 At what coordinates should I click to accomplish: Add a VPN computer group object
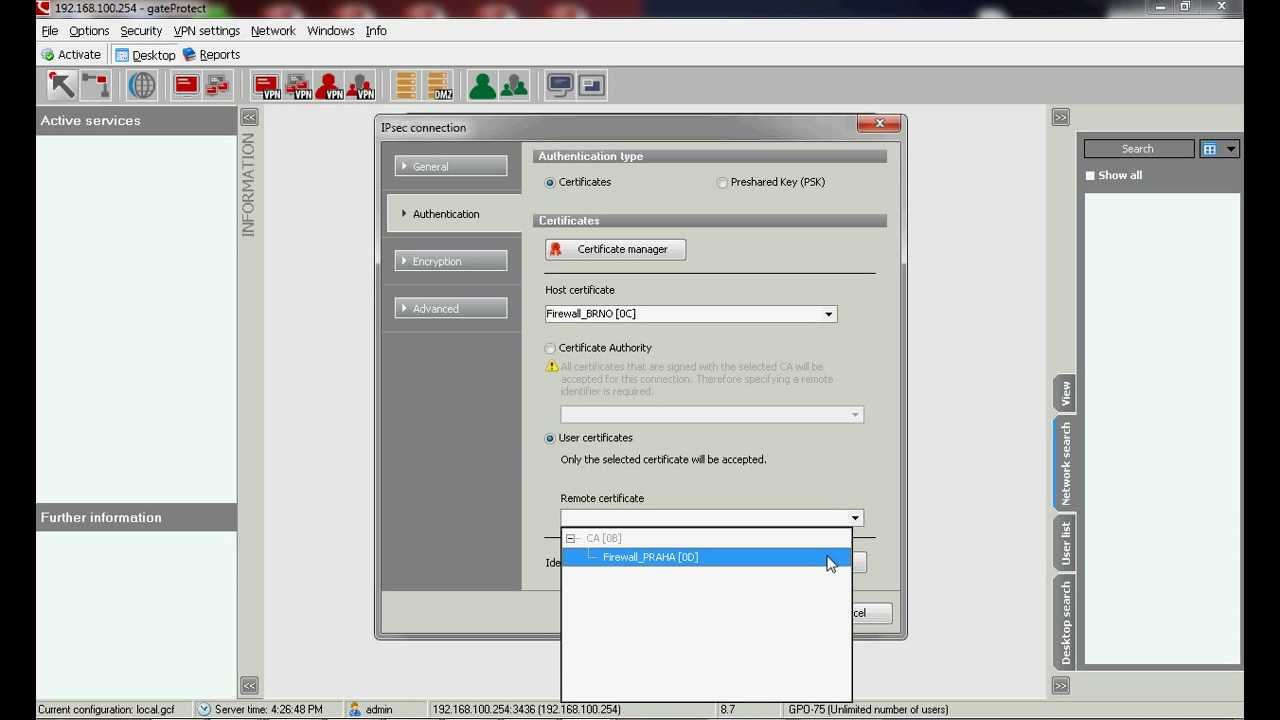tap(298, 85)
